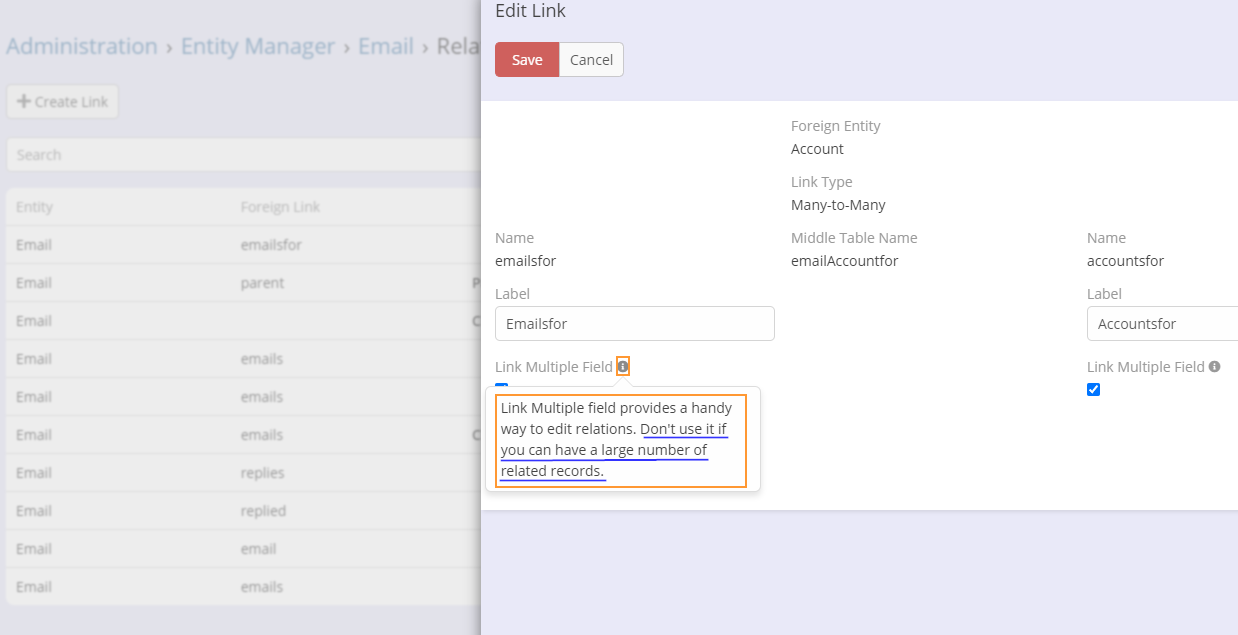Click info icon beside Accountsfor's Link Multiple Field

[x=1214, y=367]
